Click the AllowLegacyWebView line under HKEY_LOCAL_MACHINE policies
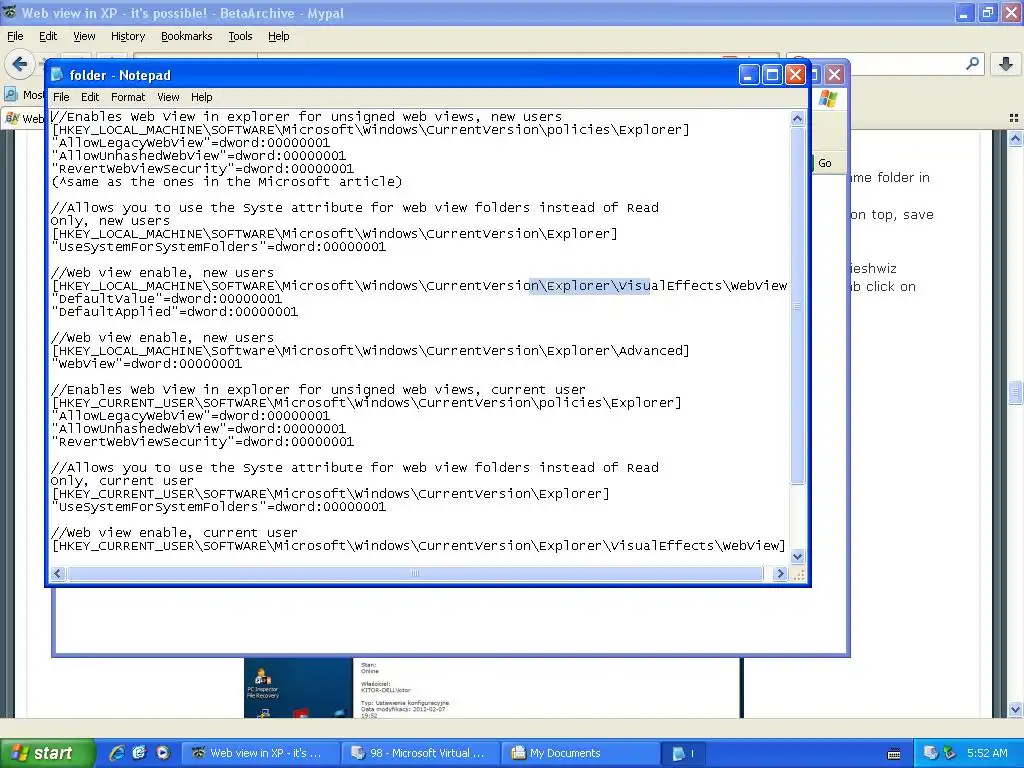Viewport: 1024px width, 768px height. 191,143
